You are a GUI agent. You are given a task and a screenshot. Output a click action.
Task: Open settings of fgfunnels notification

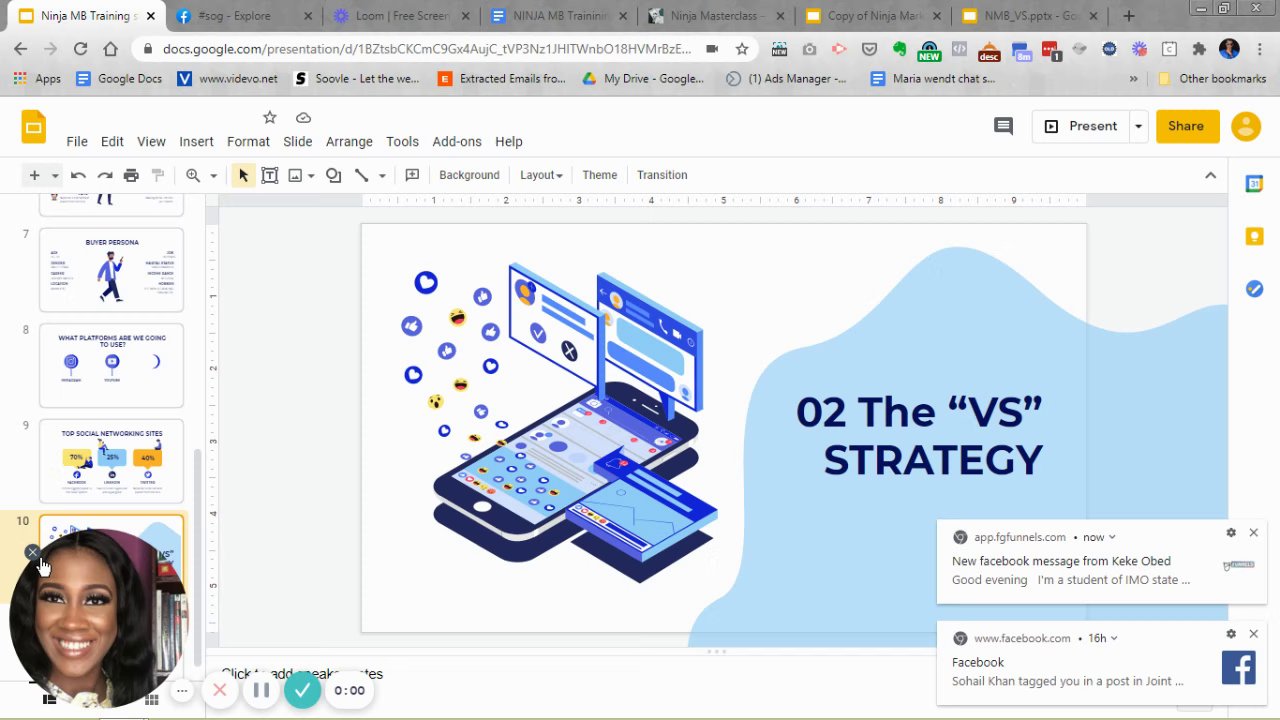(1231, 533)
